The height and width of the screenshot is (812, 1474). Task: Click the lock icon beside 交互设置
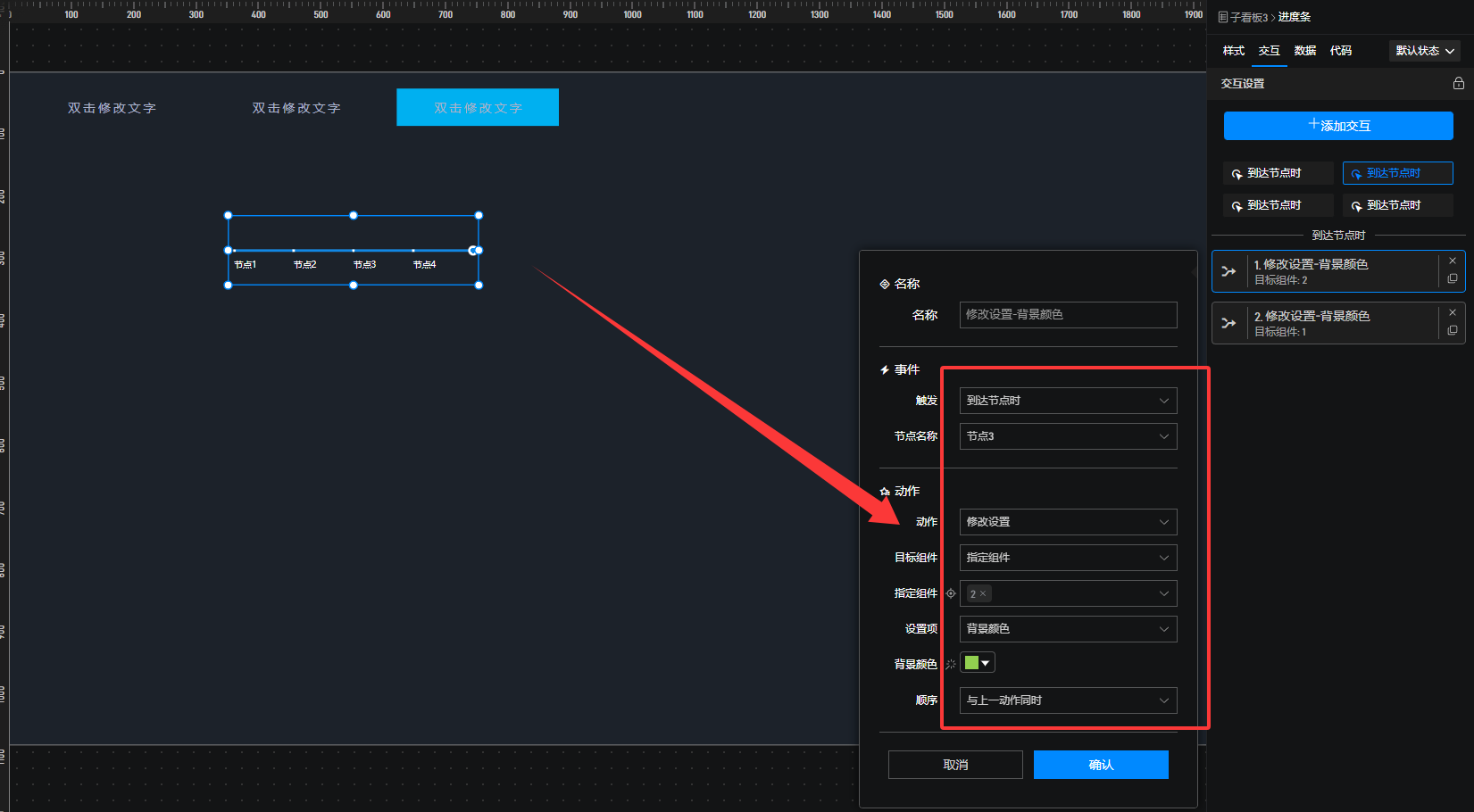[x=1458, y=83]
